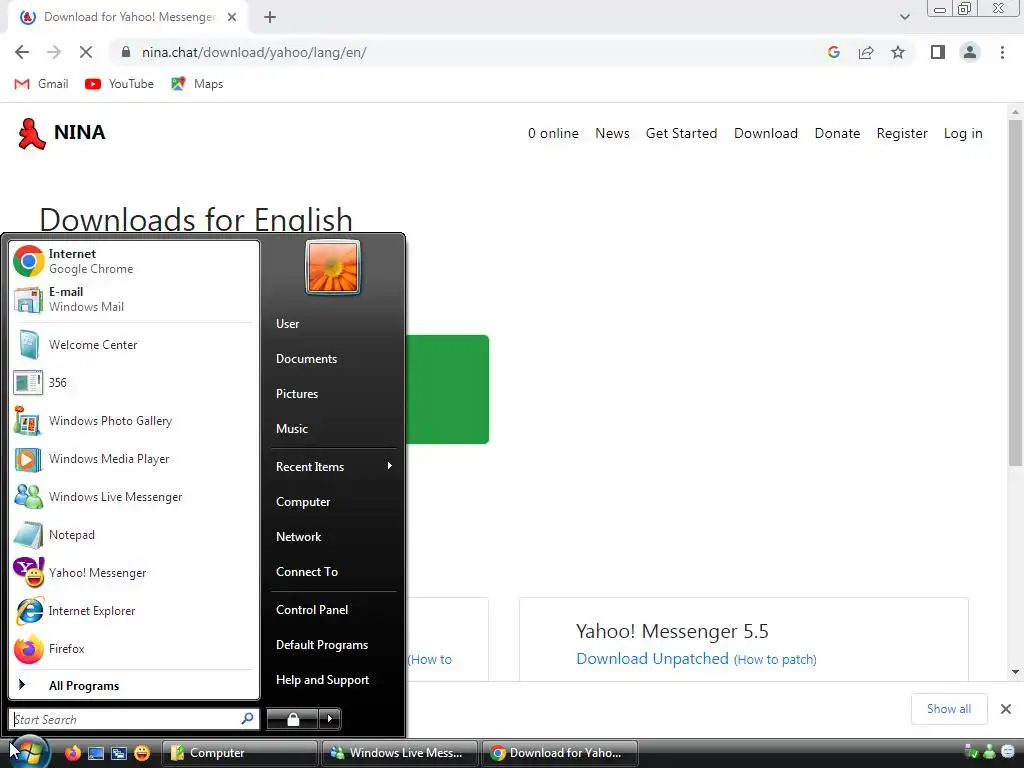Open shutdown options arrow menu
This screenshot has height=768, width=1024.
click(330, 719)
